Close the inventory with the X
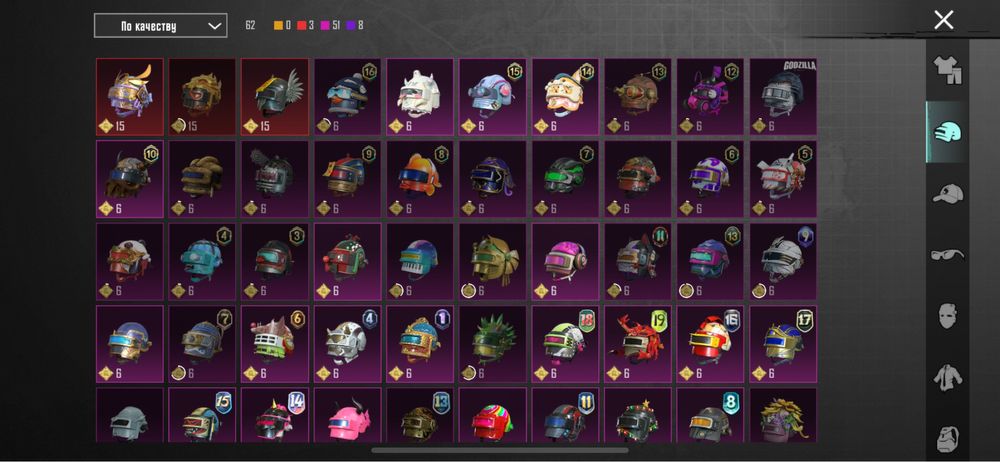 tap(944, 20)
